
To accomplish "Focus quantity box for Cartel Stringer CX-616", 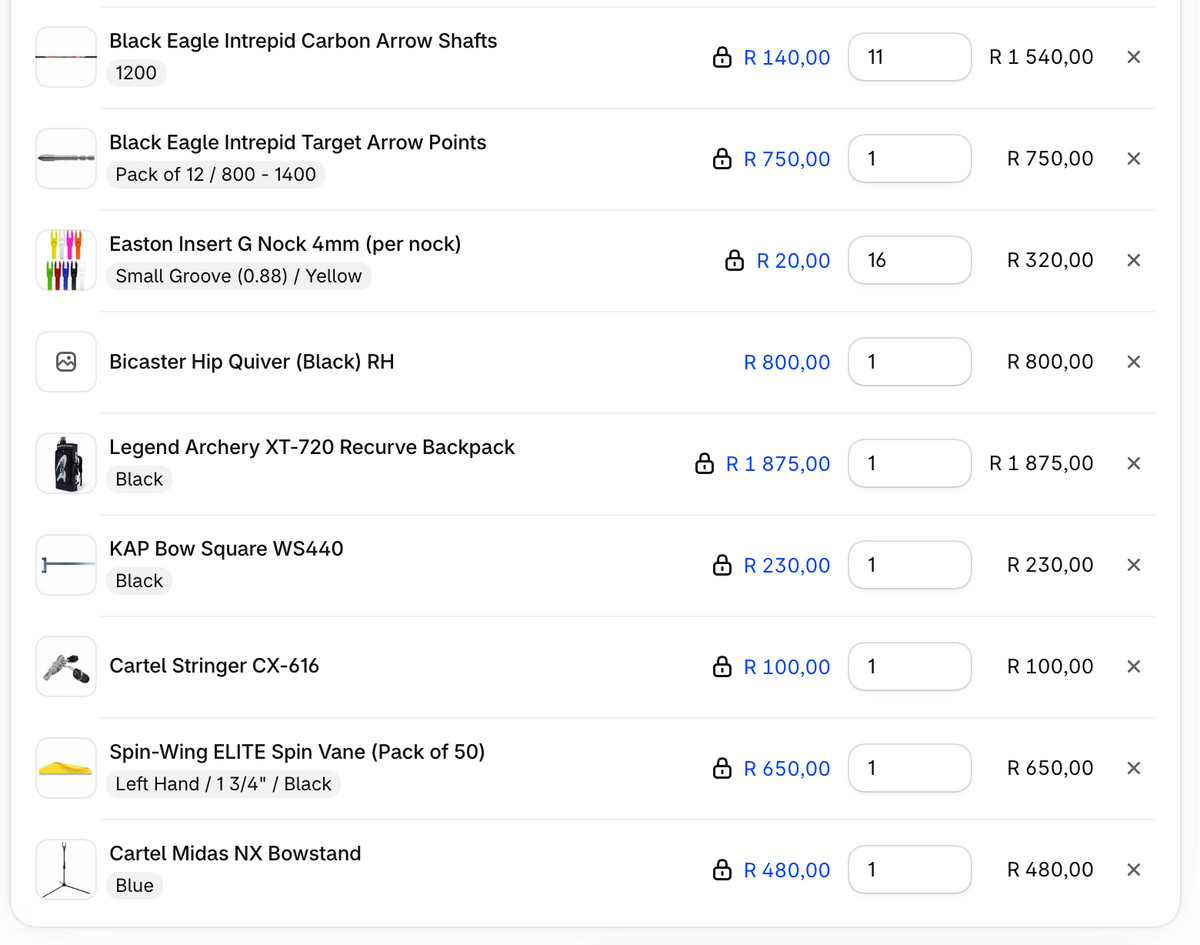I will coord(910,666).
